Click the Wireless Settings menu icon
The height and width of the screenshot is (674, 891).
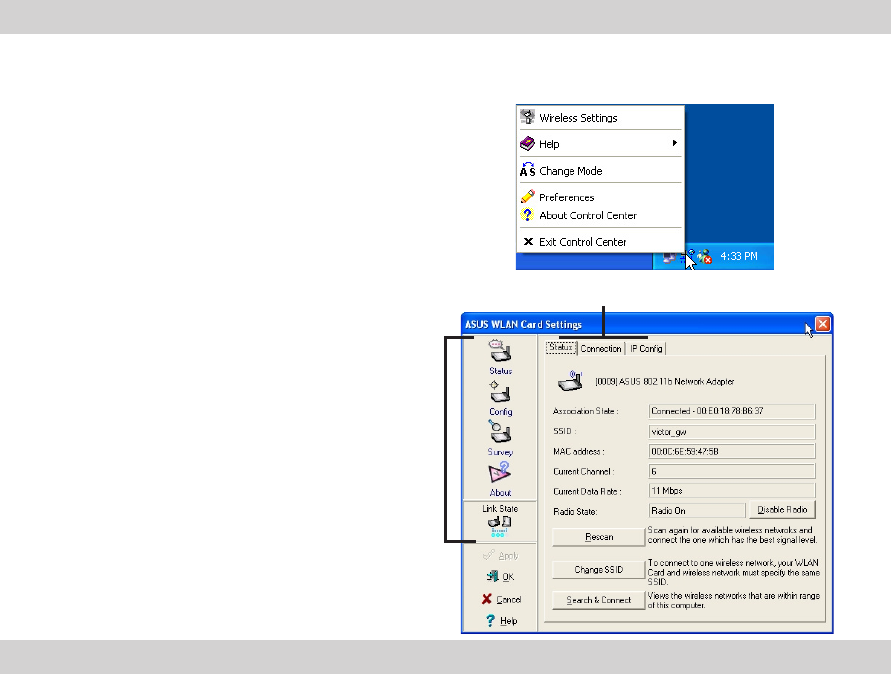click(527, 117)
